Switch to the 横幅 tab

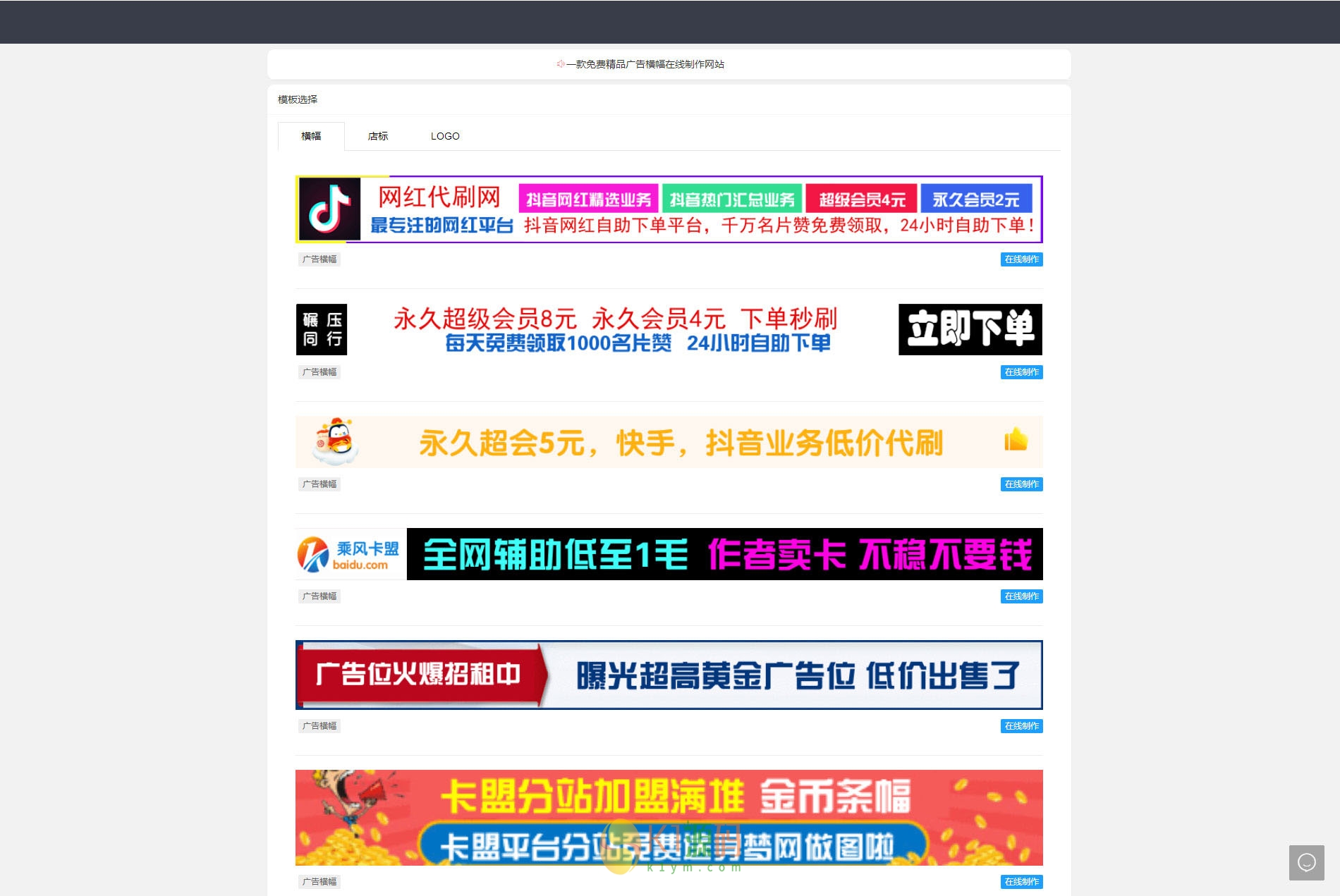pyautogui.click(x=311, y=136)
